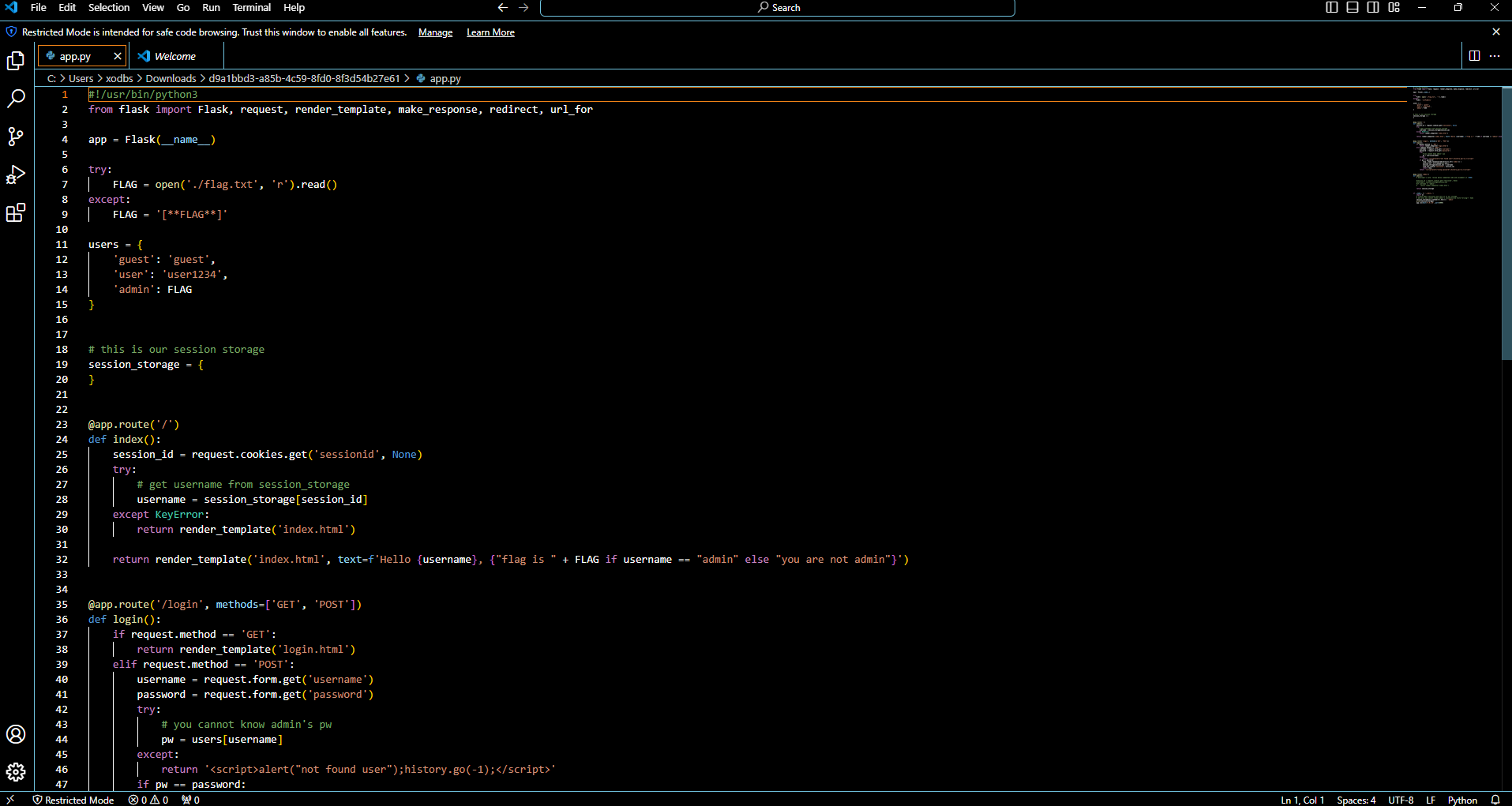Close the Restricted Mode notification banner
Image resolution: width=1512 pixels, height=806 pixels.
click(x=1496, y=32)
